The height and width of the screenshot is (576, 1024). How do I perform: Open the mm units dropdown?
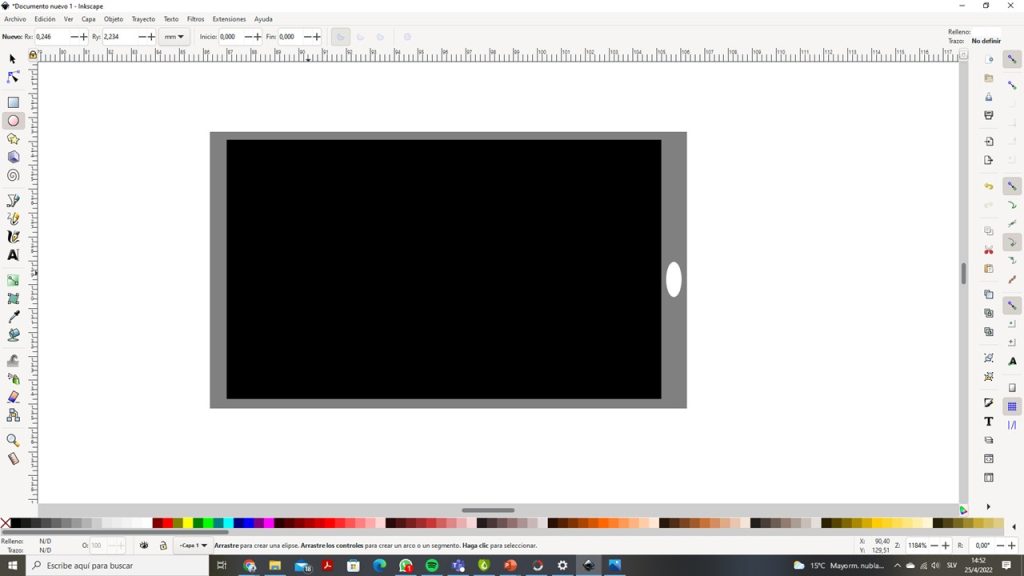pyautogui.click(x=174, y=37)
